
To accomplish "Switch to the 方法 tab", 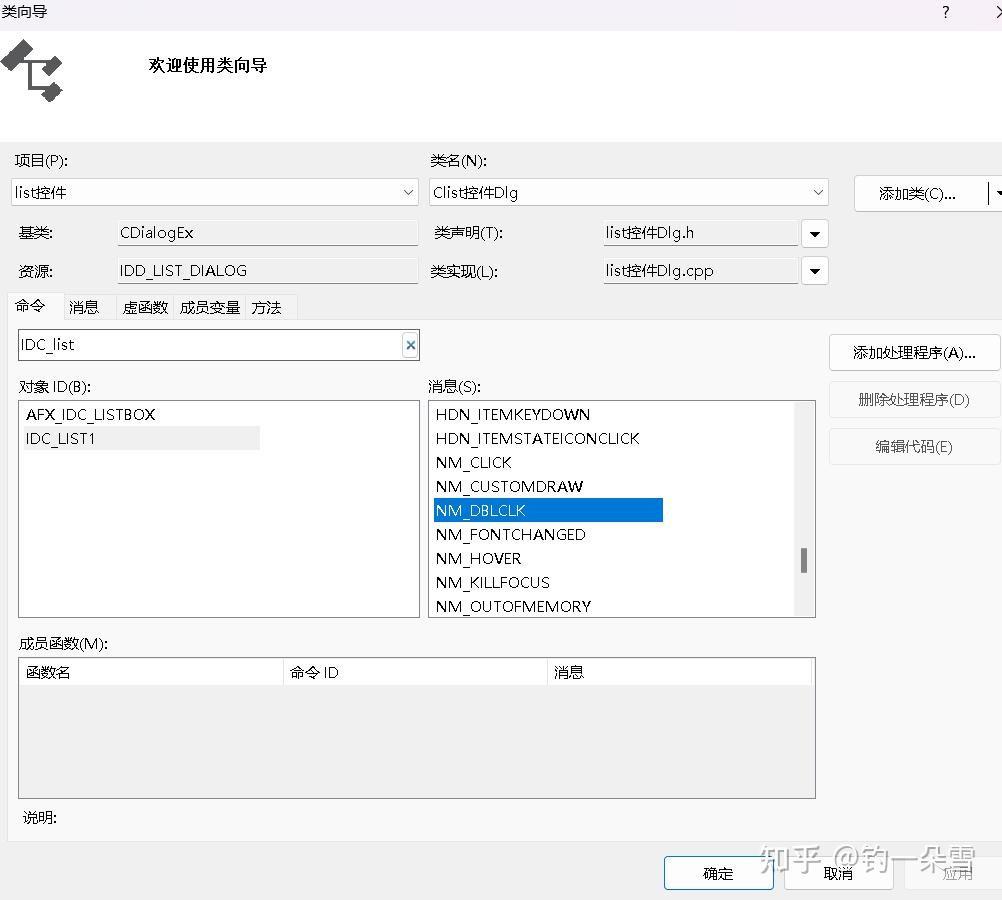I will coord(267,307).
